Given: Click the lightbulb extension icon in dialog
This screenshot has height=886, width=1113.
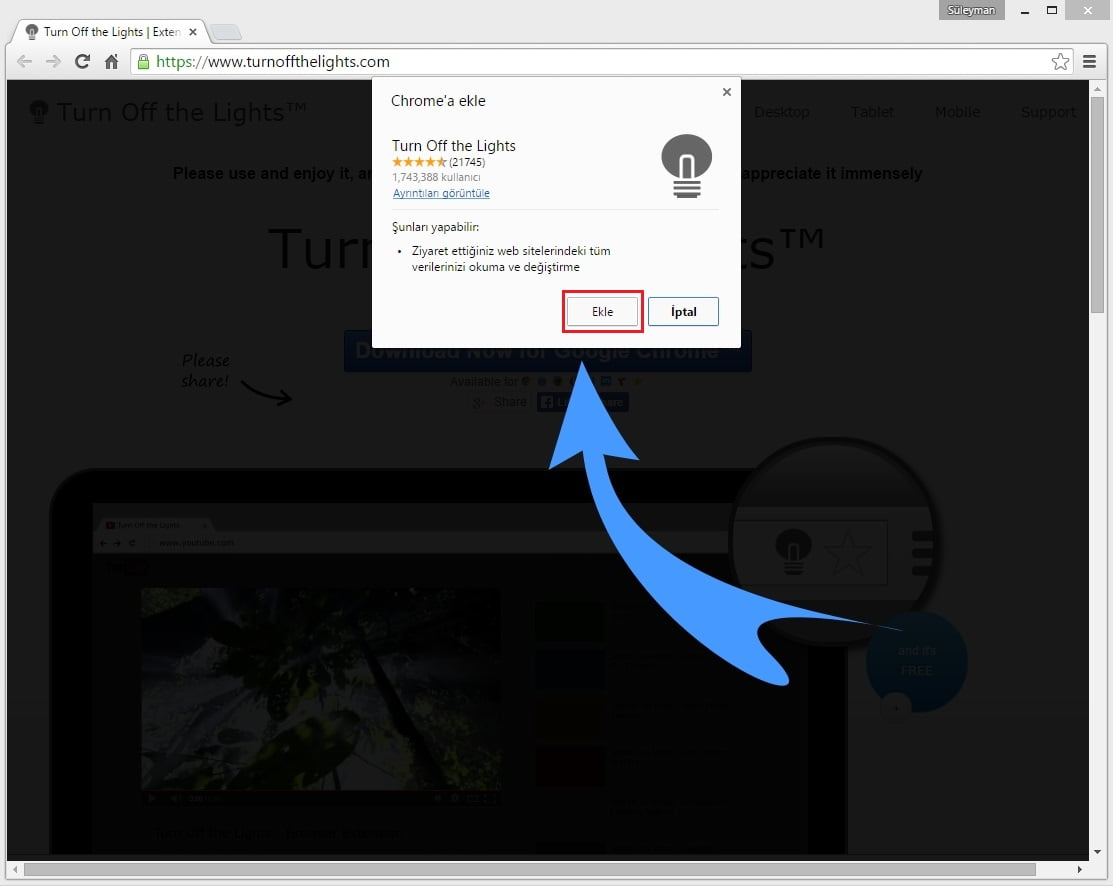Looking at the screenshot, I should (x=686, y=165).
